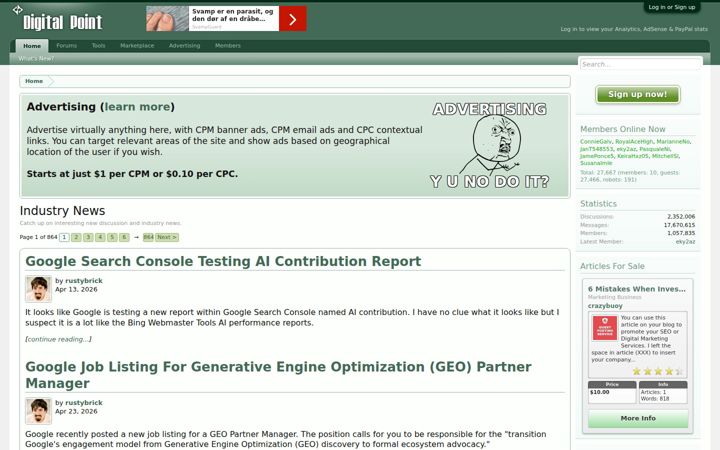Click latest member eky2az in Statistics
Viewport: 720px width, 450px height.
tap(685, 242)
